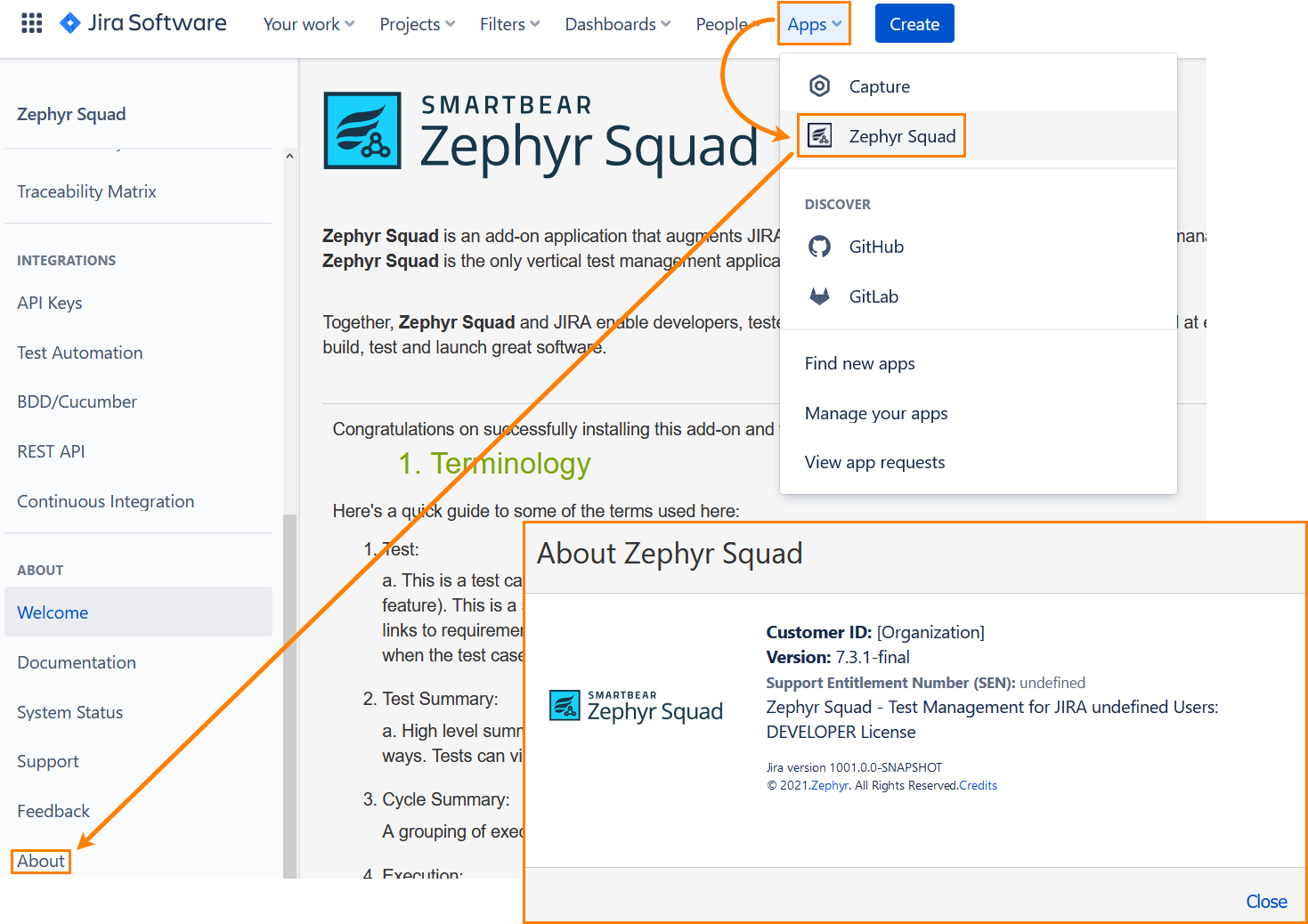Select Traceability Matrix in the sidebar
1308x924 pixels.
tap(86, 191)
